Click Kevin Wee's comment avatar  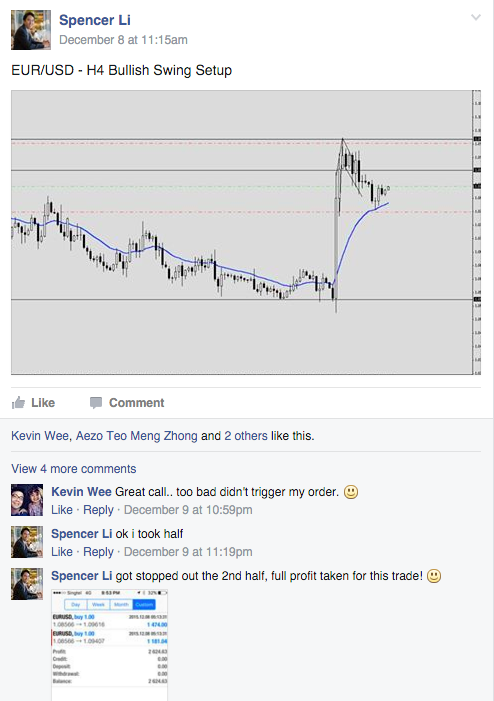[27, 500]
